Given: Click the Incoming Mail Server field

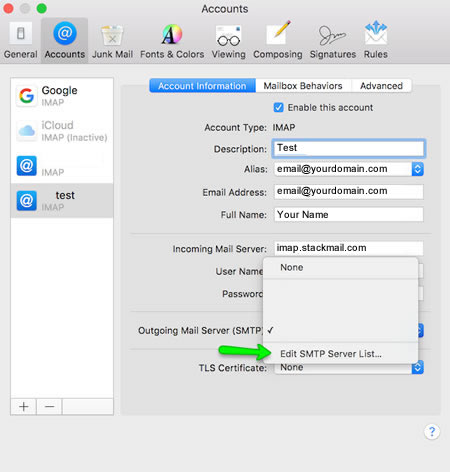Looking at the screenshot, I should [x=349, y=248].
